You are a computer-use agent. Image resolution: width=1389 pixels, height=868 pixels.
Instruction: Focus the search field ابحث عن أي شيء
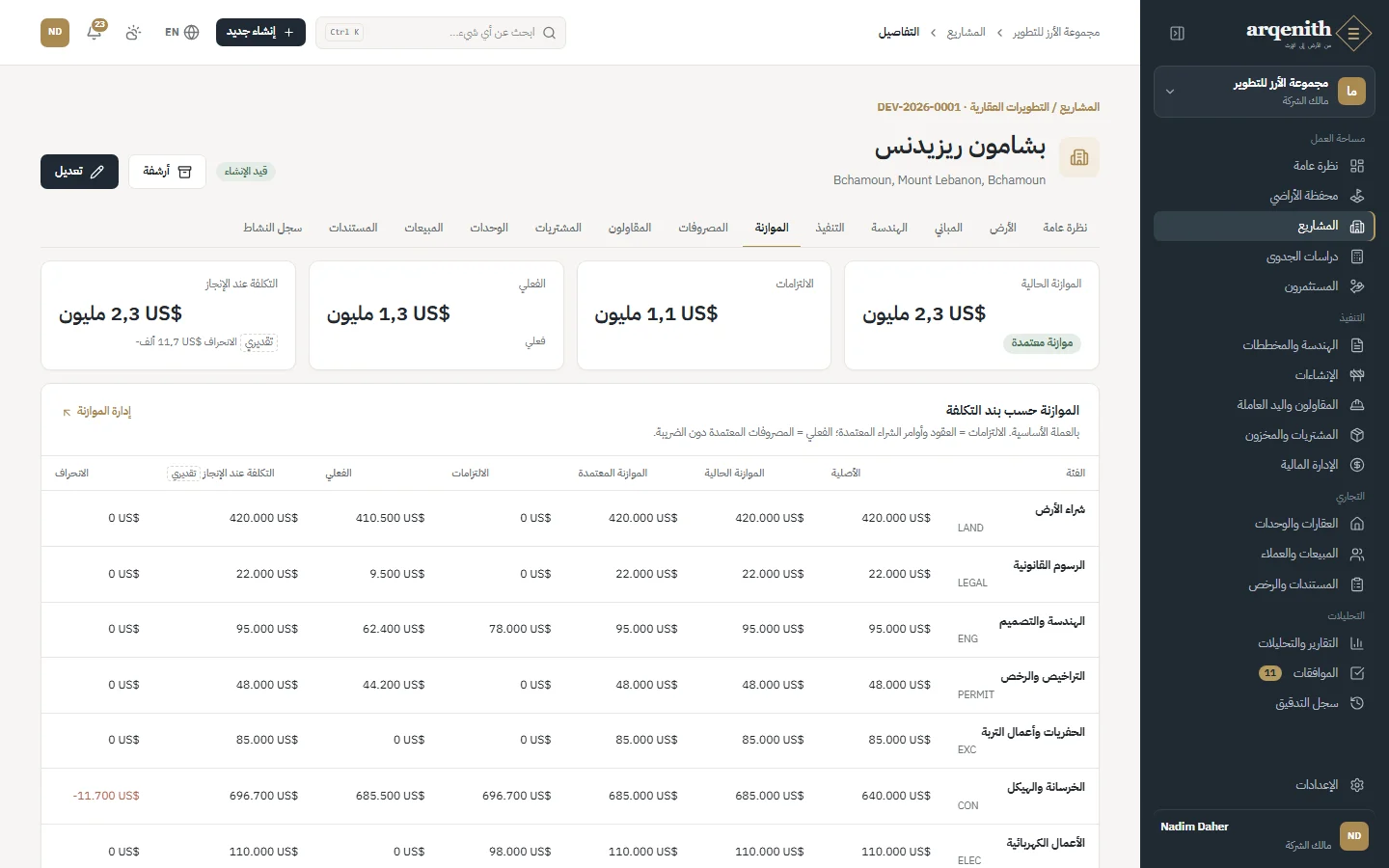coord(441,33)
